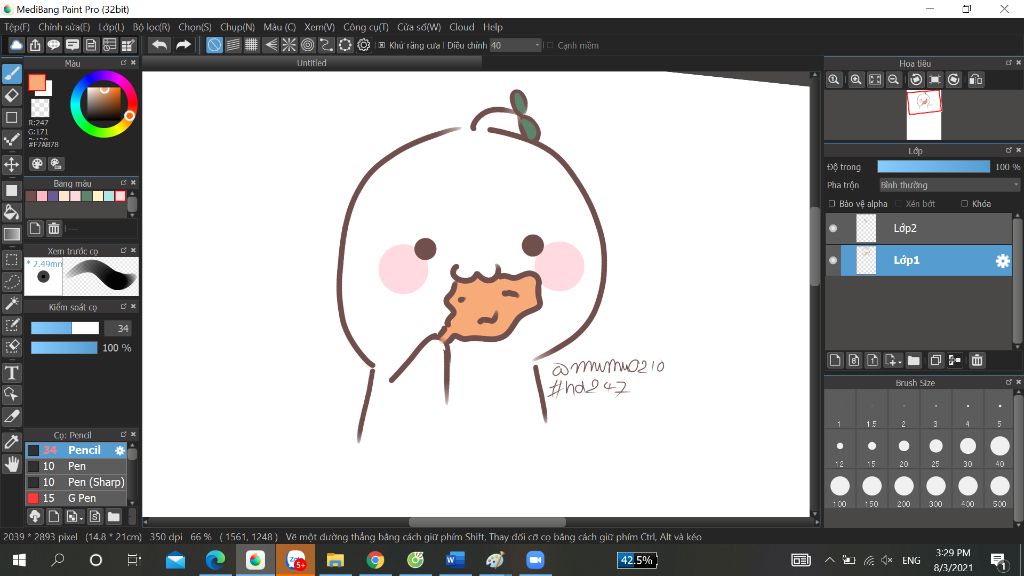Click the Redo arrow
The height and width of the screenshot is (576, 1024).
click(x=184, y=45)
